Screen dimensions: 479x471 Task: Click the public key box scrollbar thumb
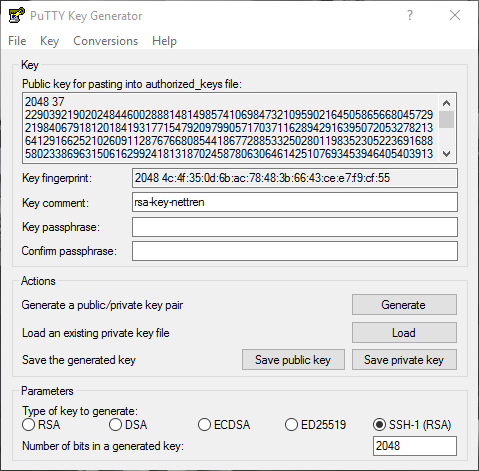click(446, 120)
